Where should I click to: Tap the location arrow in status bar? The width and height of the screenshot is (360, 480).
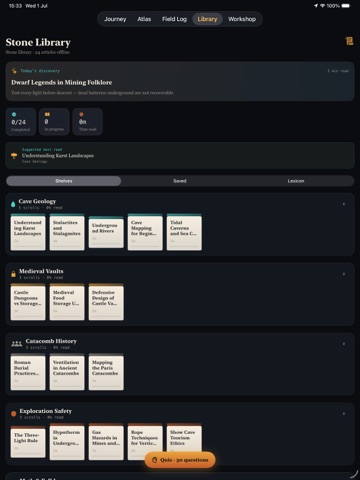(x=316, y=6)
